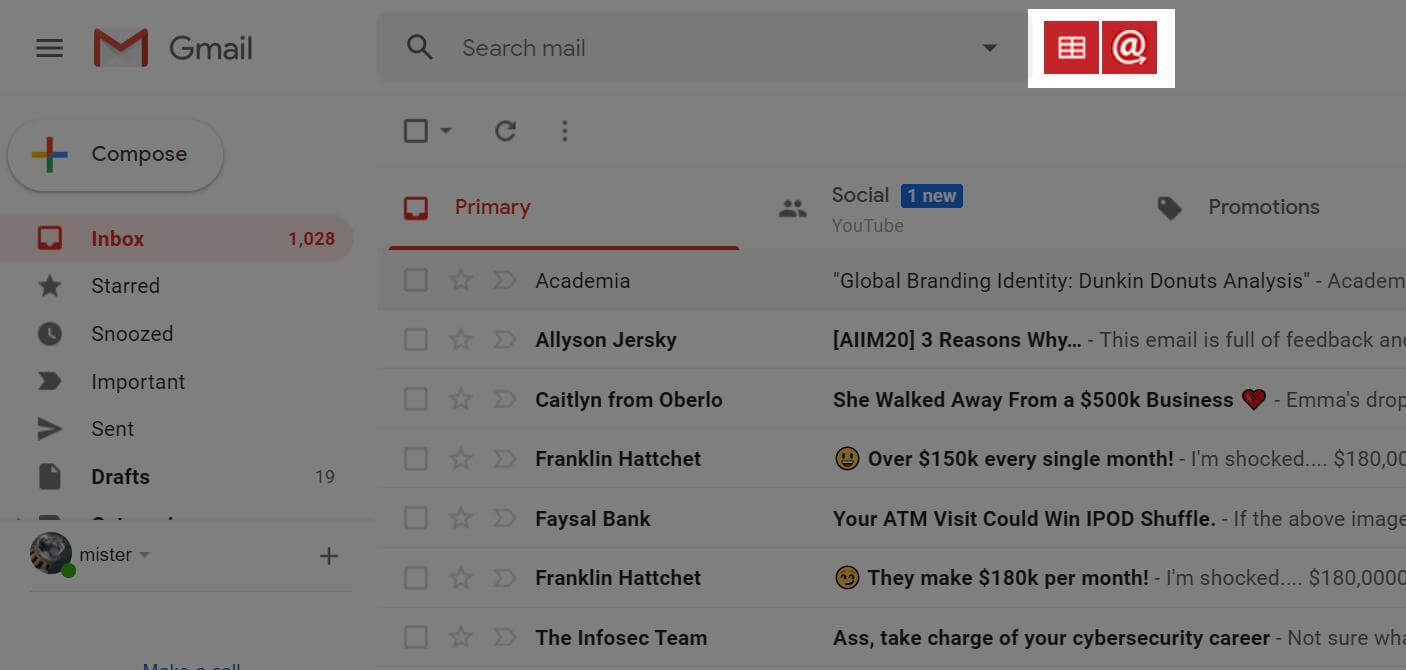Select the Over $150k Franklin Hattchet checkbox

(416, 459)
